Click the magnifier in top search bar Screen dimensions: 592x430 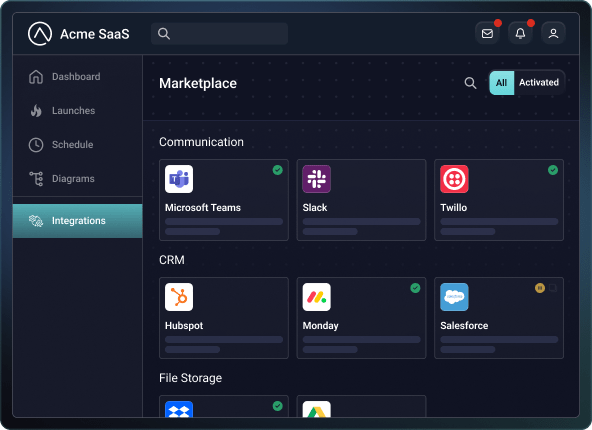coord(163,34)
